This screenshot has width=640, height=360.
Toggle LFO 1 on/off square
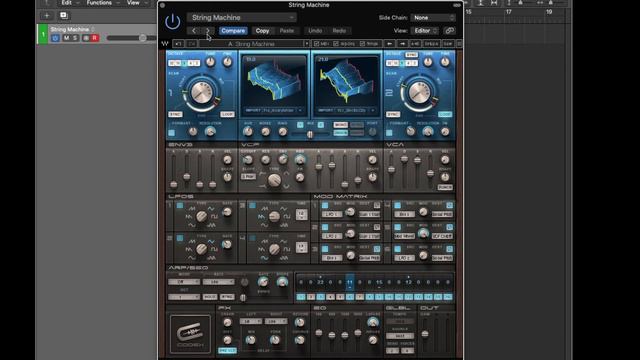click(x=180, y=206)
